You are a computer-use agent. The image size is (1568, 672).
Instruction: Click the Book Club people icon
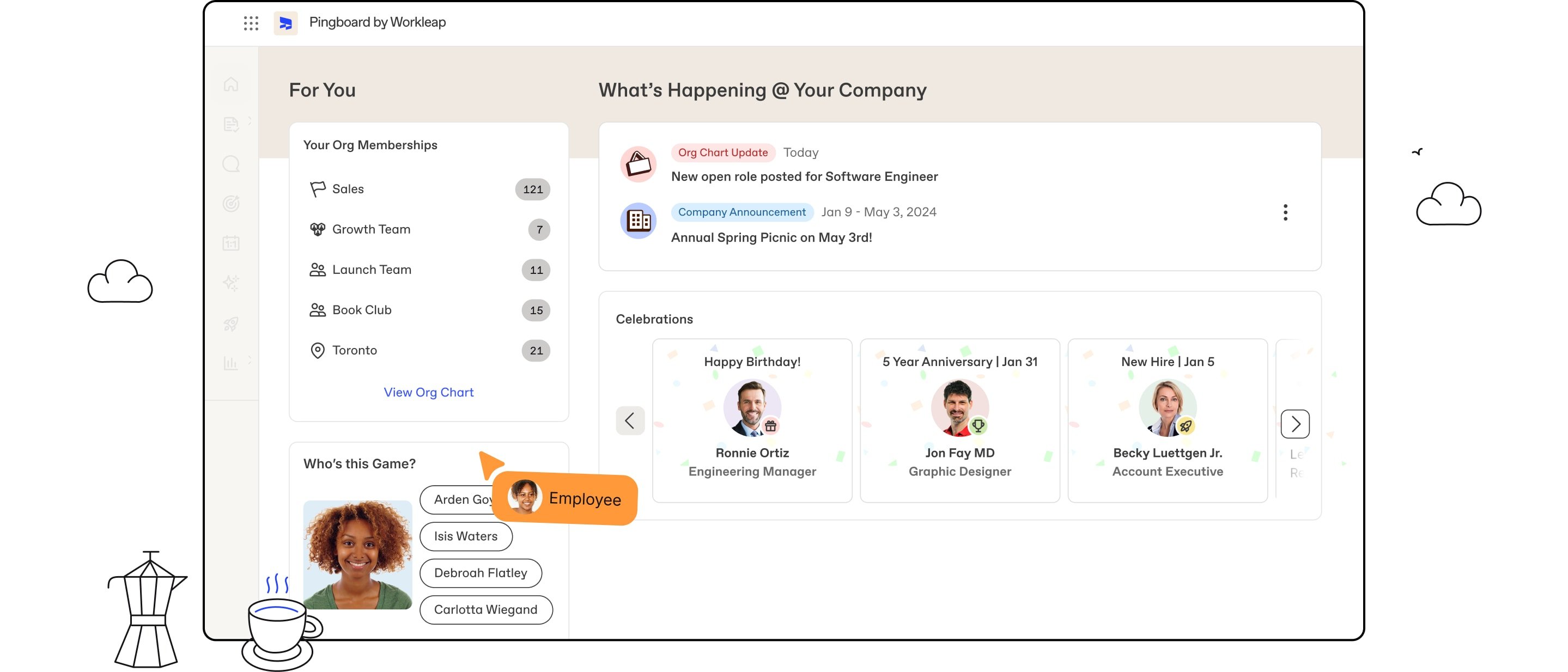click(317, 309)
